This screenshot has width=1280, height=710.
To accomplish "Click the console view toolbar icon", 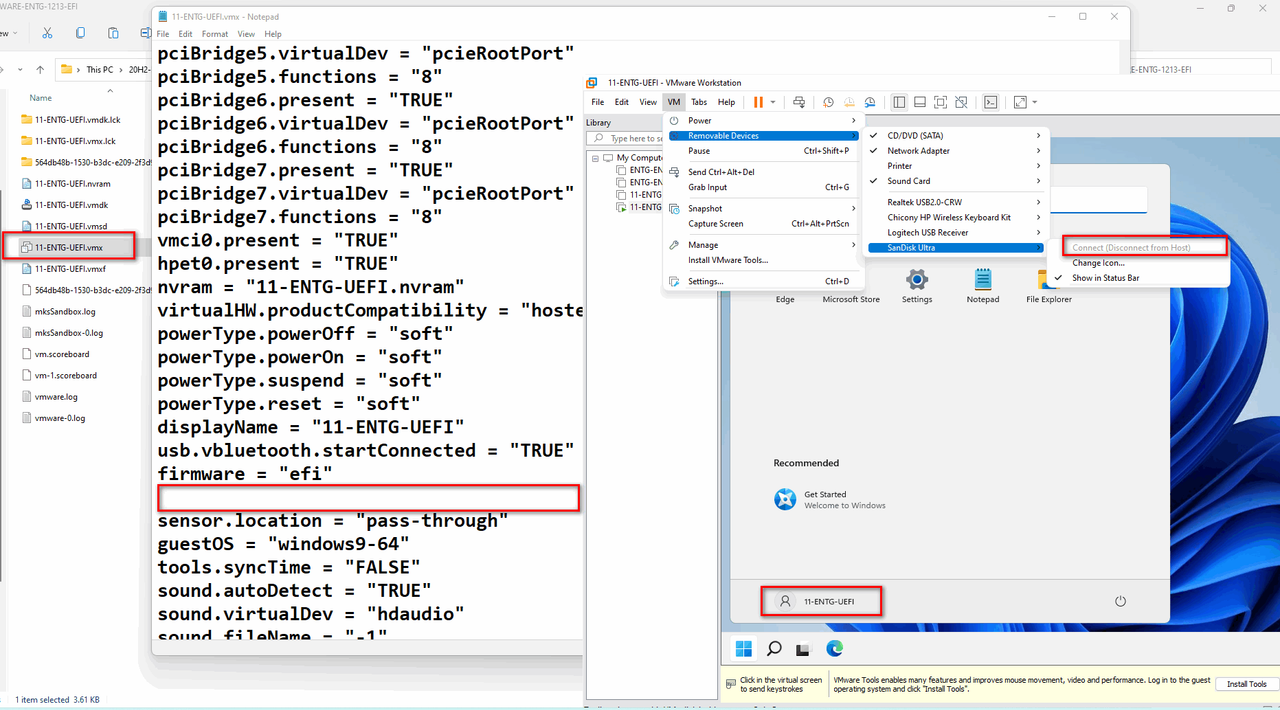I will pos(990,102).
